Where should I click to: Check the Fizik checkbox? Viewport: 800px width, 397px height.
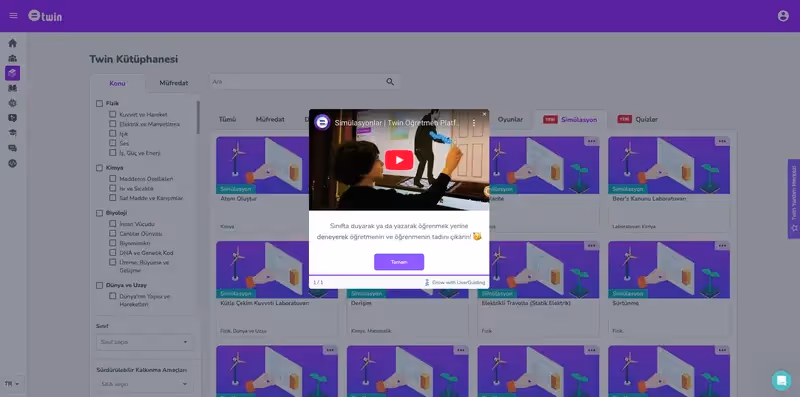pos(99,104)
